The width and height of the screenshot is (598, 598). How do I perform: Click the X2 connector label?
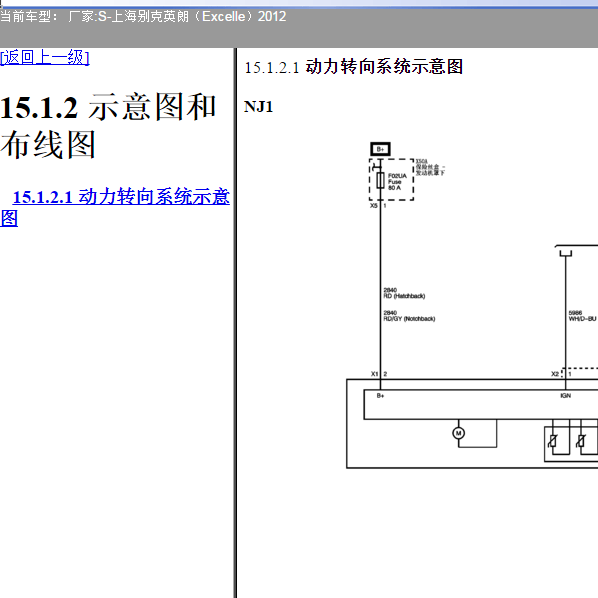pyautogui.click(x=555, y=374)
